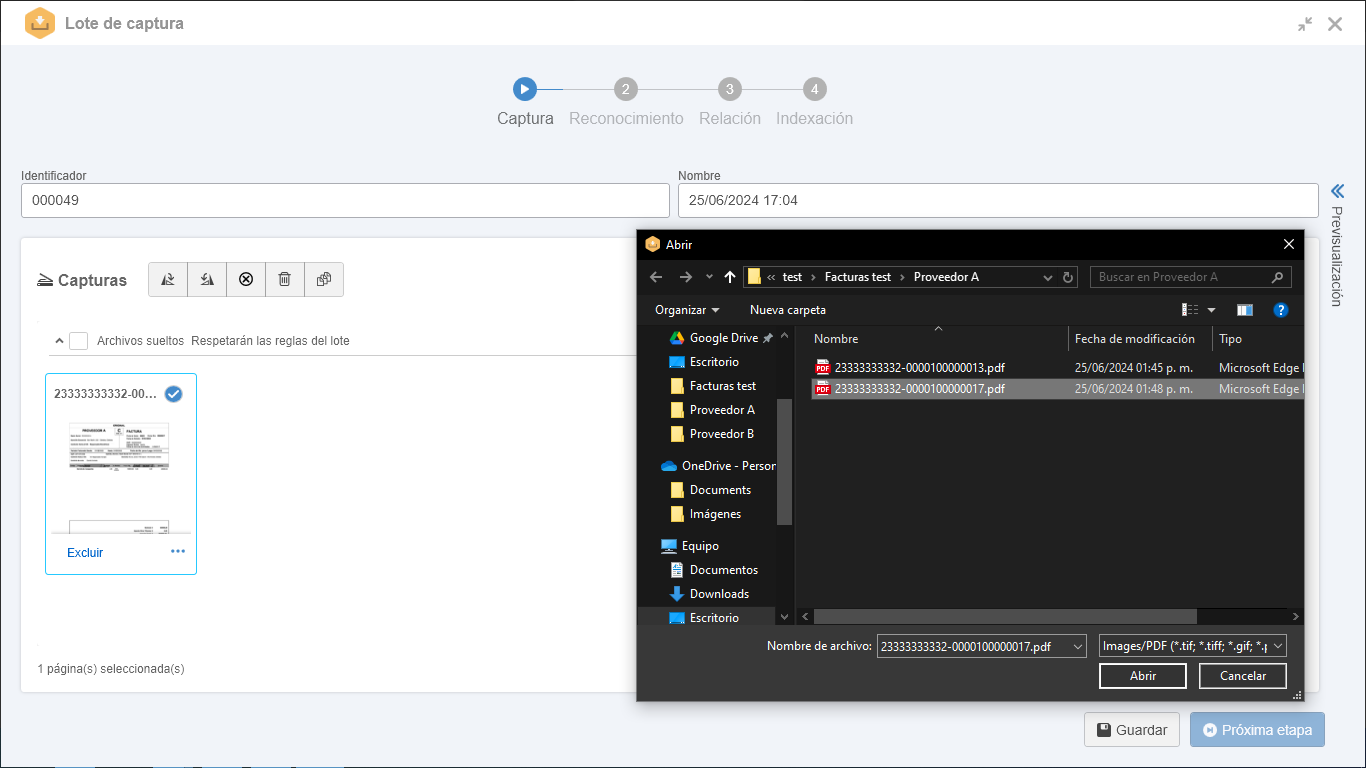Uncheck the blue checkmark on captured page
1366x768 pixels.
click(x=173, y=394)
